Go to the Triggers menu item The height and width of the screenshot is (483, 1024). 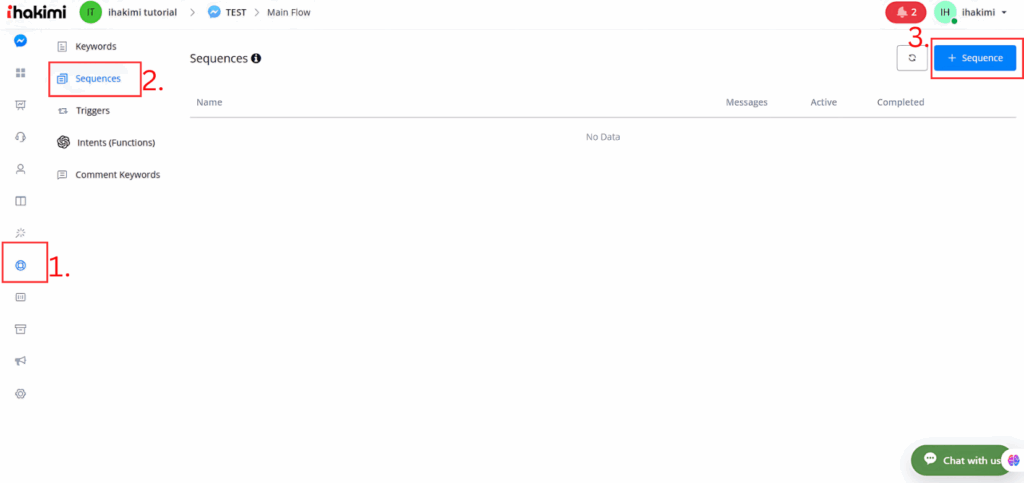(x=92, y=110)
